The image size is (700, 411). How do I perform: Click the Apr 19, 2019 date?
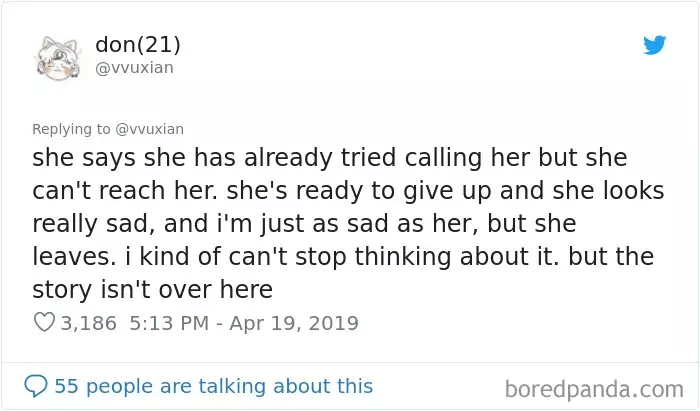[x=293, y=324]
